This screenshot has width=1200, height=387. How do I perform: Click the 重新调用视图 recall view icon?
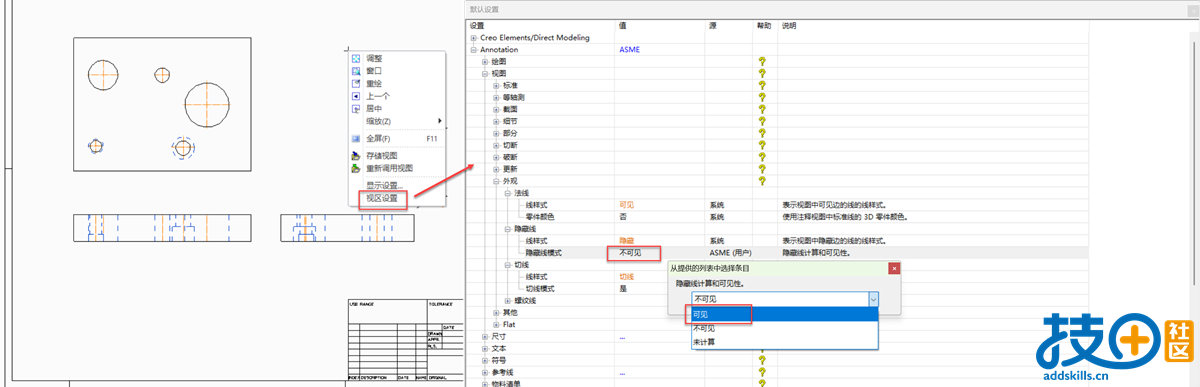pos(355,168)
